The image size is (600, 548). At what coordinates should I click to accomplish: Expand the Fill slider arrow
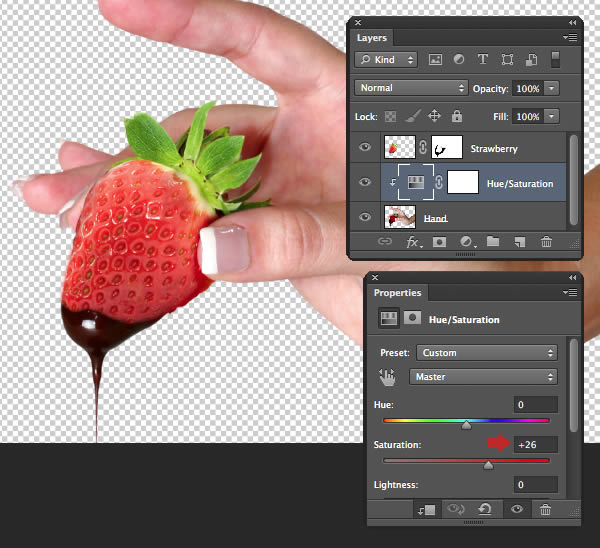pyautogui.click(x=551, y=116)
